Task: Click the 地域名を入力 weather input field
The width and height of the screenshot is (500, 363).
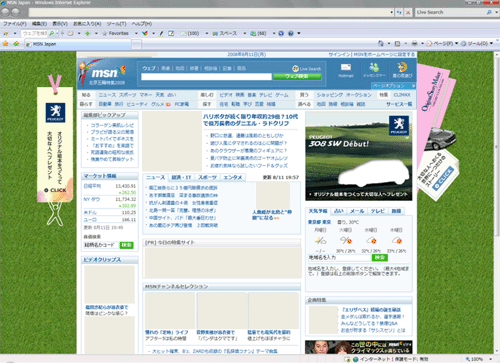Action: [x=340, y=258]
